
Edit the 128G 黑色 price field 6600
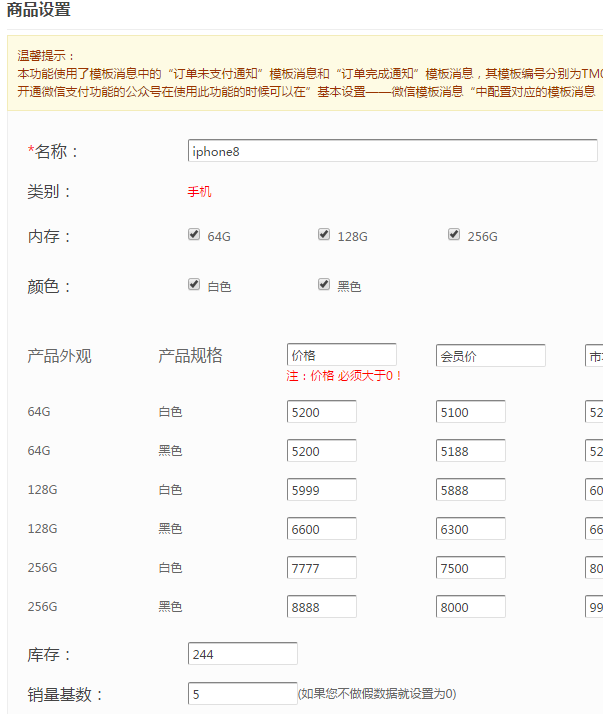(x=321, y=529)
